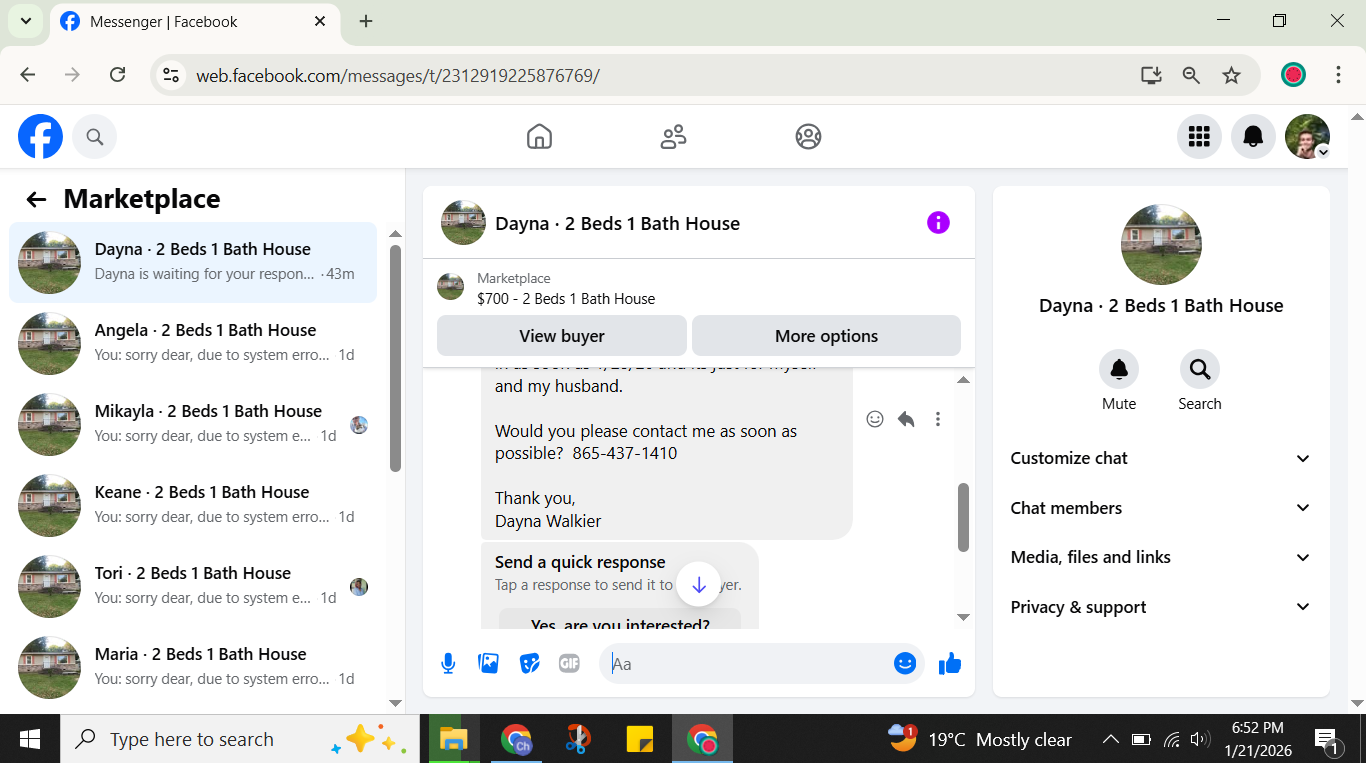The image size is (1366, 763).
Task: Open Dayna 2 Beds 1 Bath House chat
Action: tap(193, 262)
